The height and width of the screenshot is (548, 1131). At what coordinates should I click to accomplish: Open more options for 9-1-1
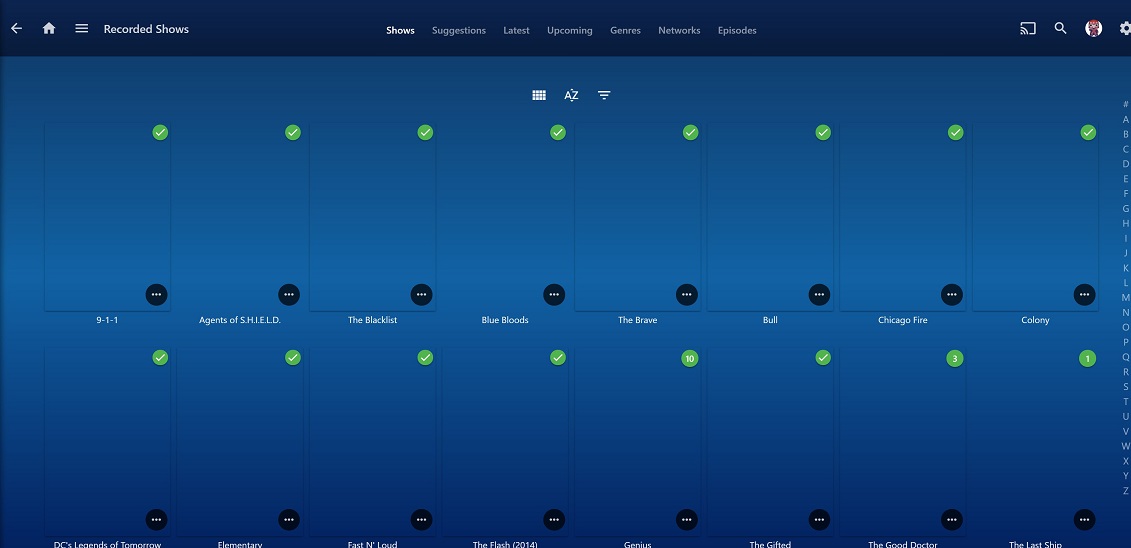coord(157,294)
